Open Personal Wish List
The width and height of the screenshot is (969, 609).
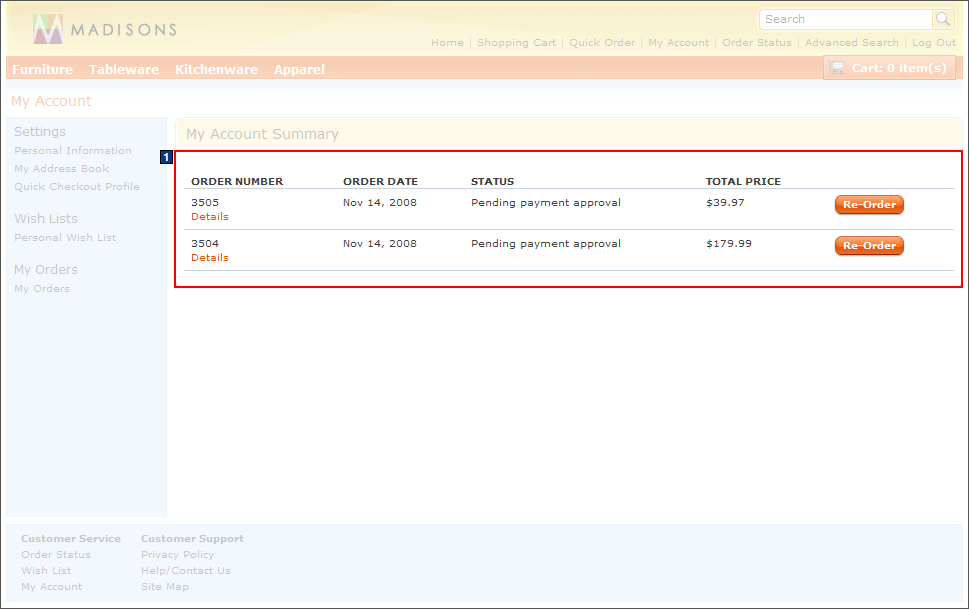[x=65, y=238]
